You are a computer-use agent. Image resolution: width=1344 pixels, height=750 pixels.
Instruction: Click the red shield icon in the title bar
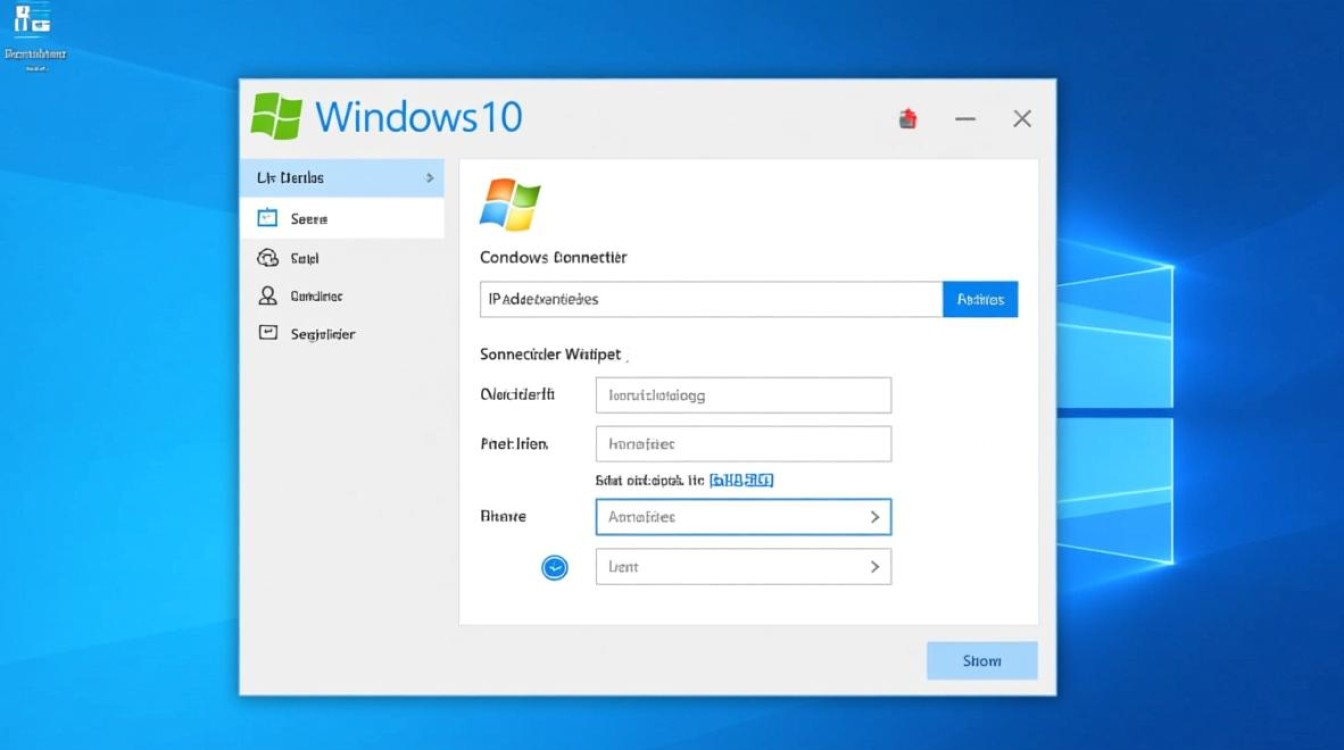908,117
